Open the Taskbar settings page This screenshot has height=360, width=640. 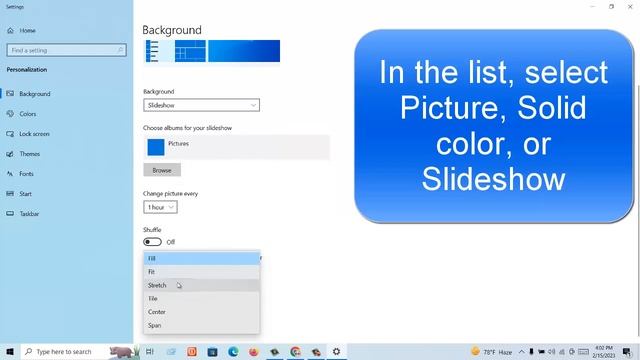[x=23, y=213]
